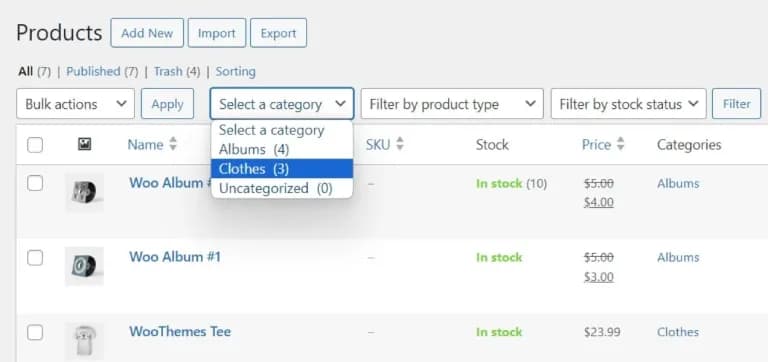
Task: Open WooThemes Tee product link
Action: tap(180, 332)
